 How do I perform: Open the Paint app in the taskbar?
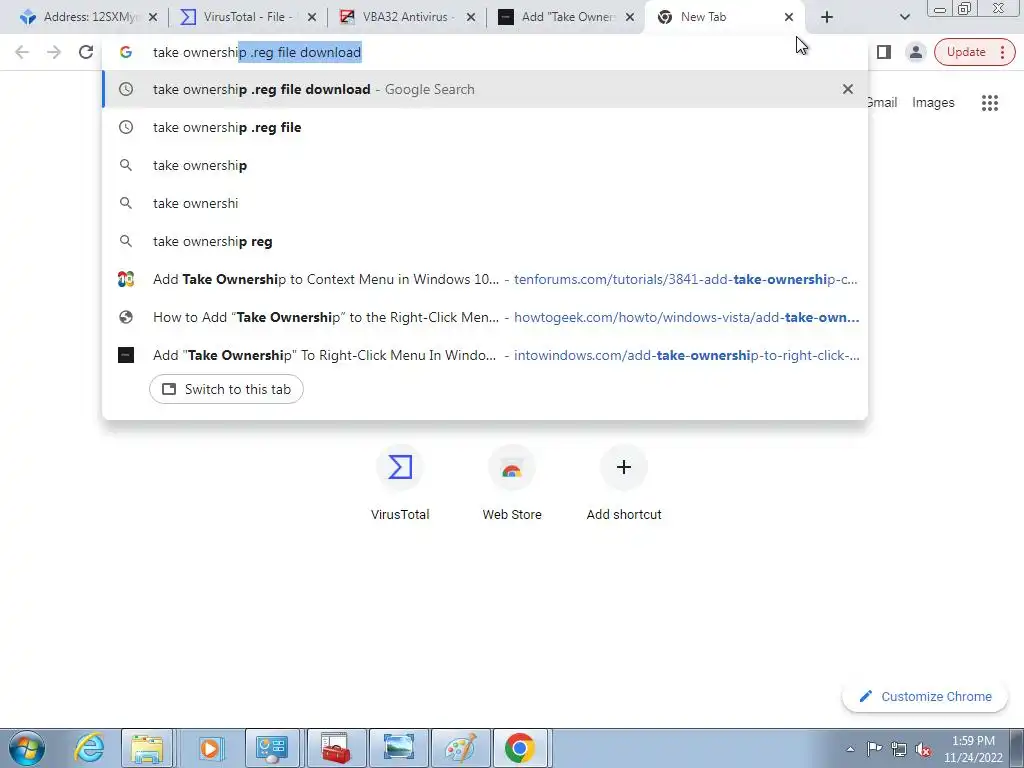[x=461, y=748]
